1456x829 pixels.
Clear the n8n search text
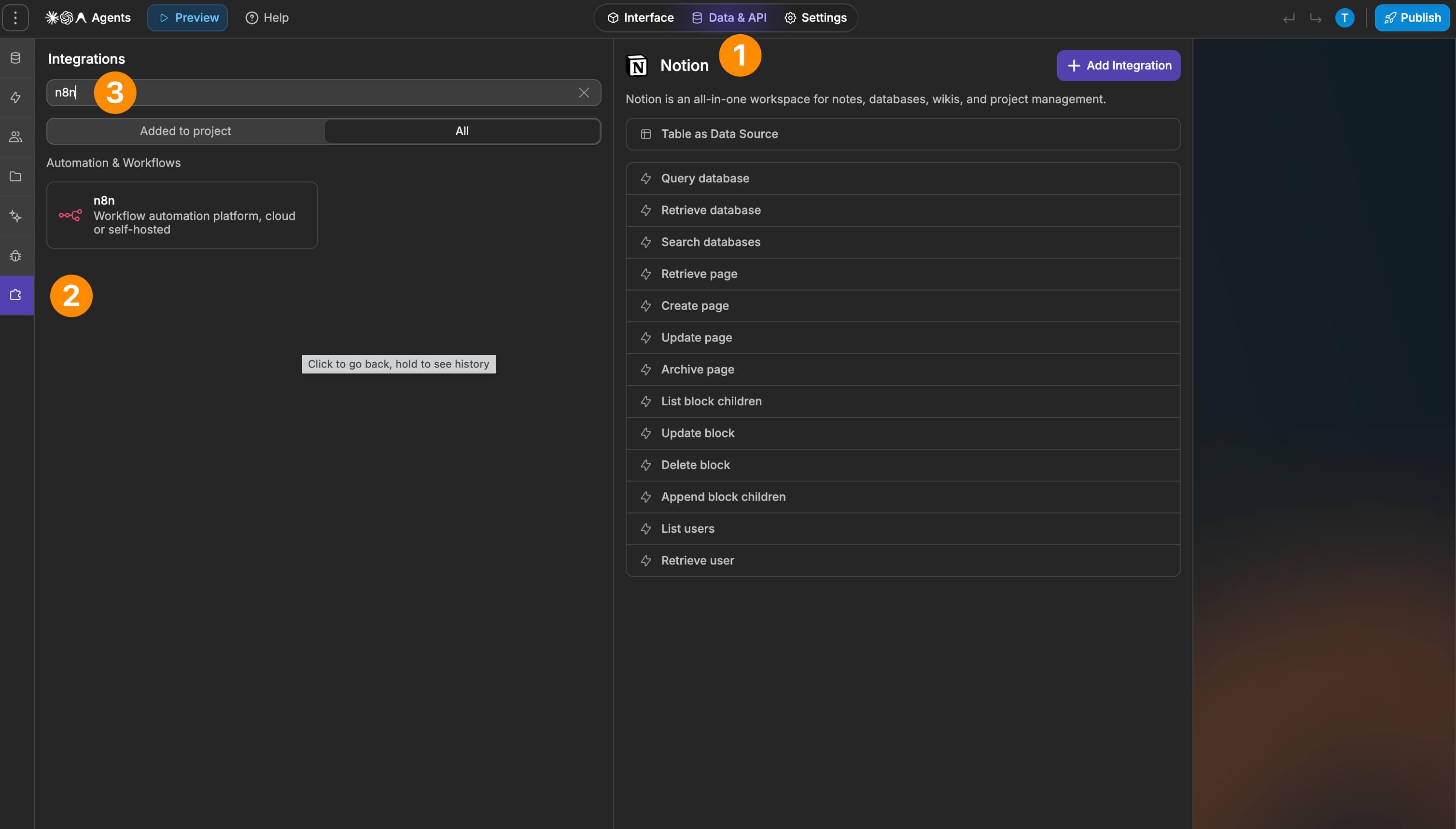tap(584, 93)
